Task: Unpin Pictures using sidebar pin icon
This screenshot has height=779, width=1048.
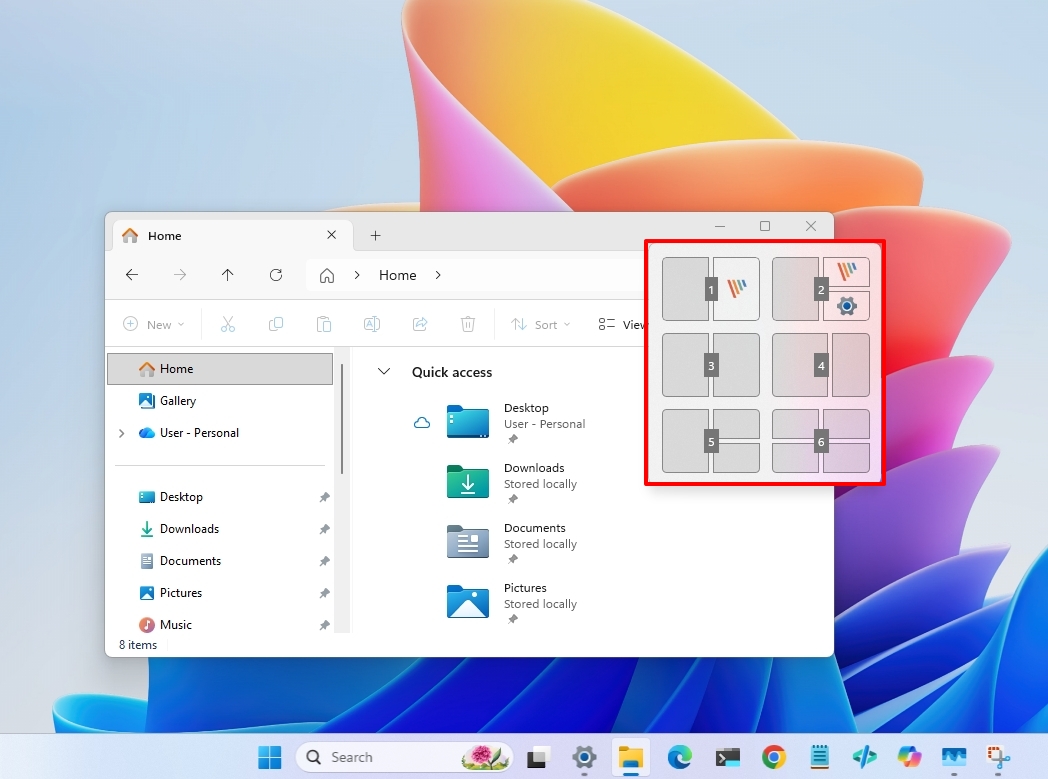Action: point(324,593)
